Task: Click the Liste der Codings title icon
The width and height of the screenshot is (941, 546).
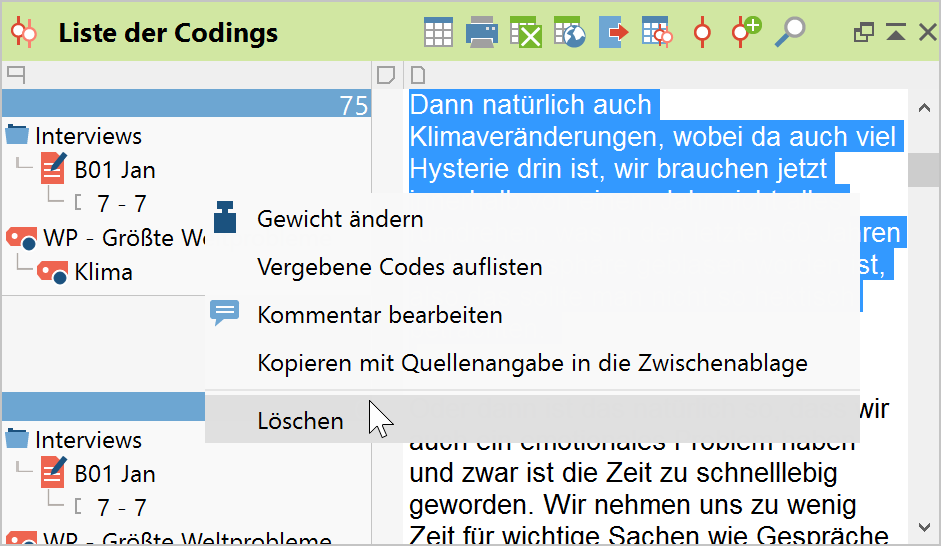Action: (24, 33)
